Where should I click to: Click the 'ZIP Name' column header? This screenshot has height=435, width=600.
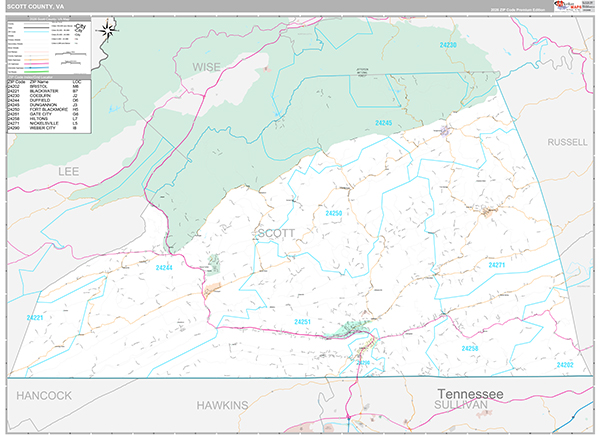click(39, 82)
